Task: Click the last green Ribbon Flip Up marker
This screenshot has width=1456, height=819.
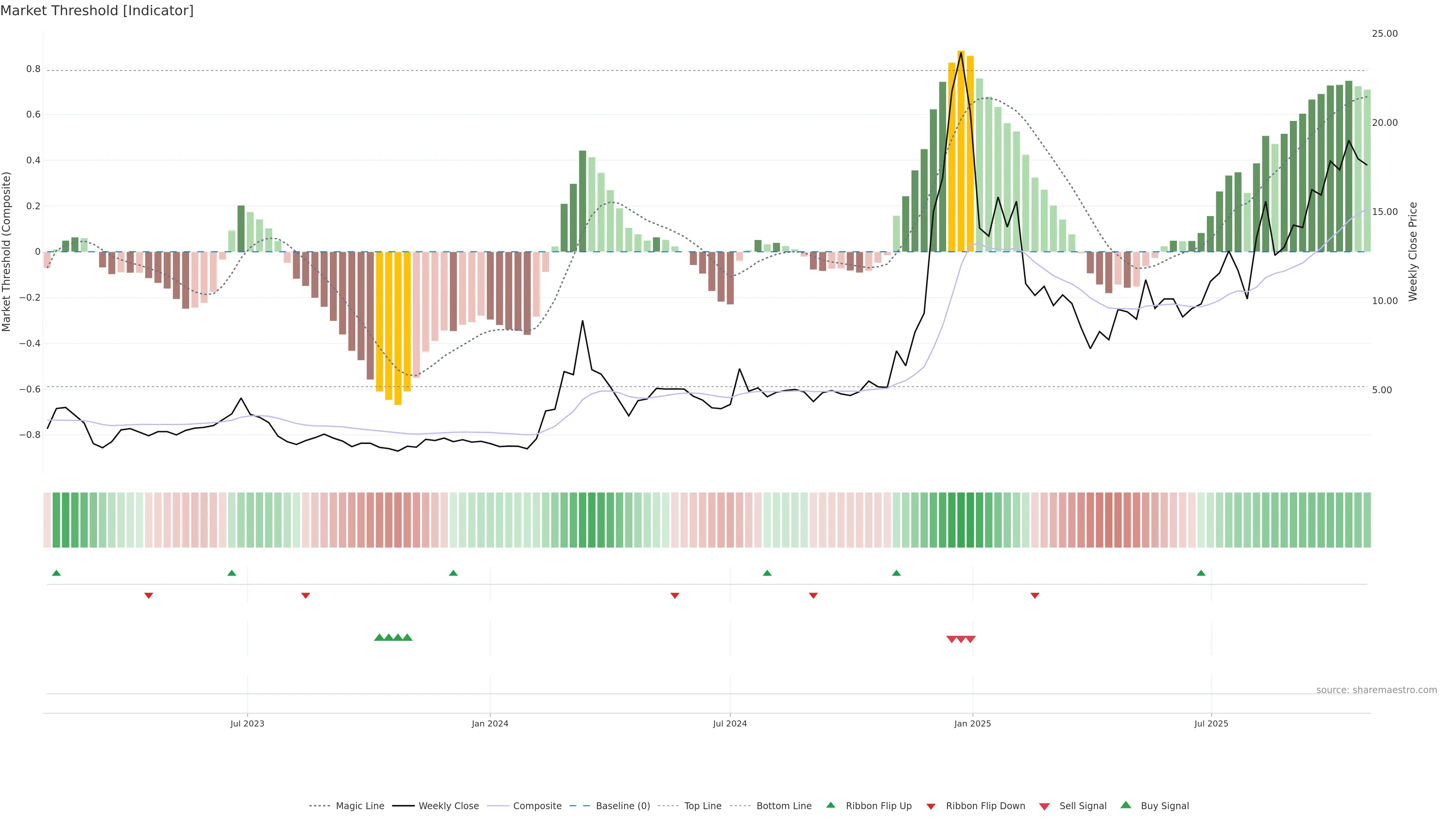Action: coord(1201,573)
